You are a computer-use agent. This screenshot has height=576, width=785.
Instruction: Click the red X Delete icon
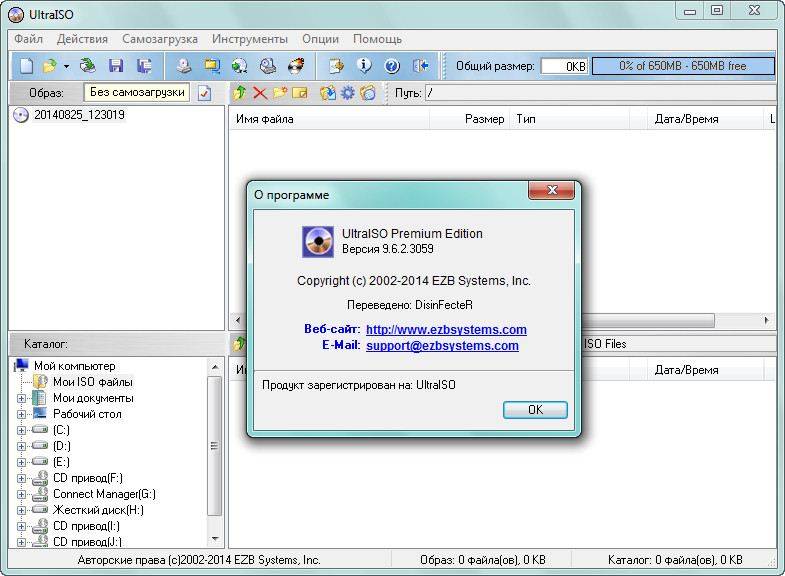(259, 93)
